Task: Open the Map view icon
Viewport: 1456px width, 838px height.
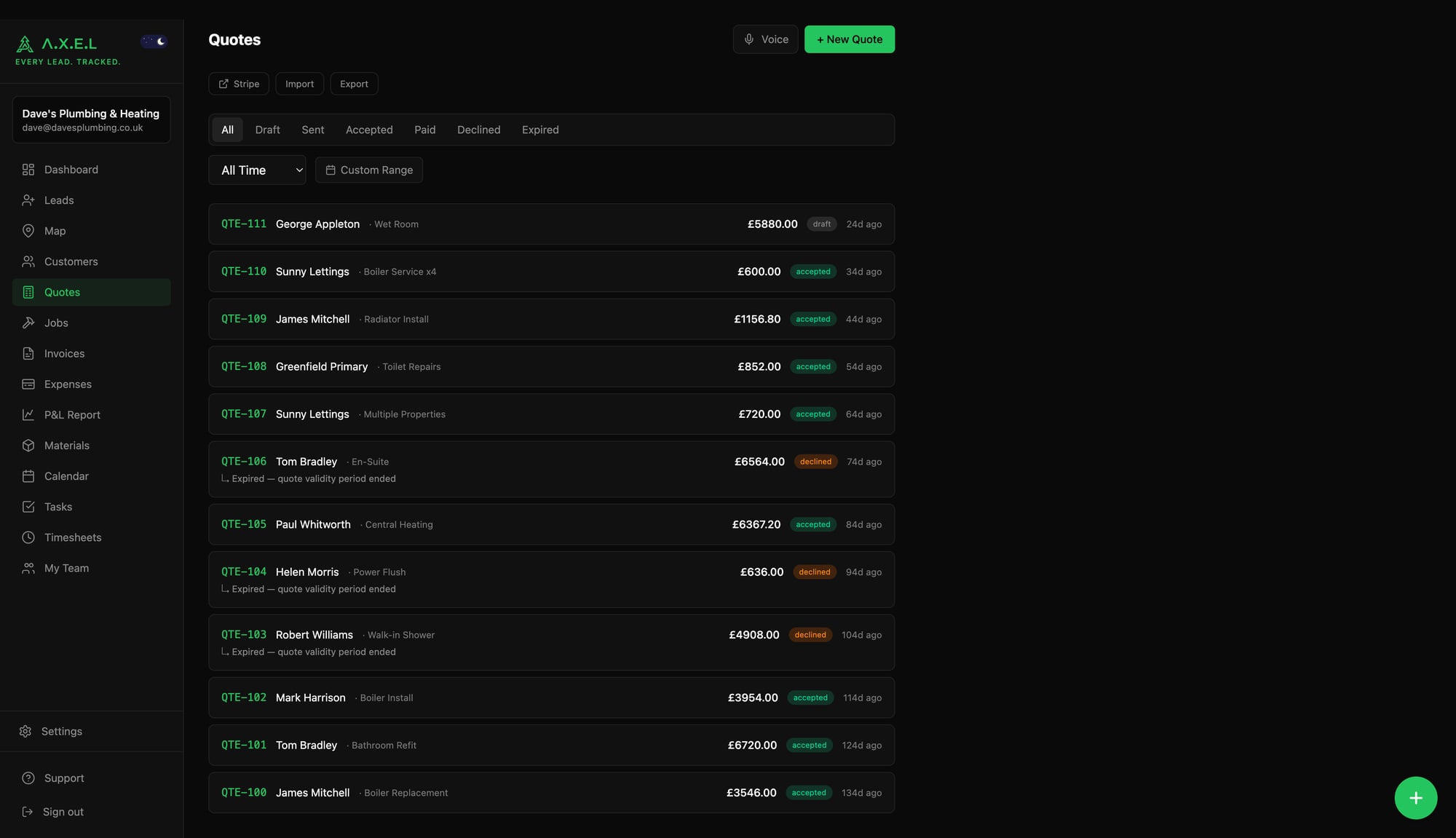Action: click(28, 230)
